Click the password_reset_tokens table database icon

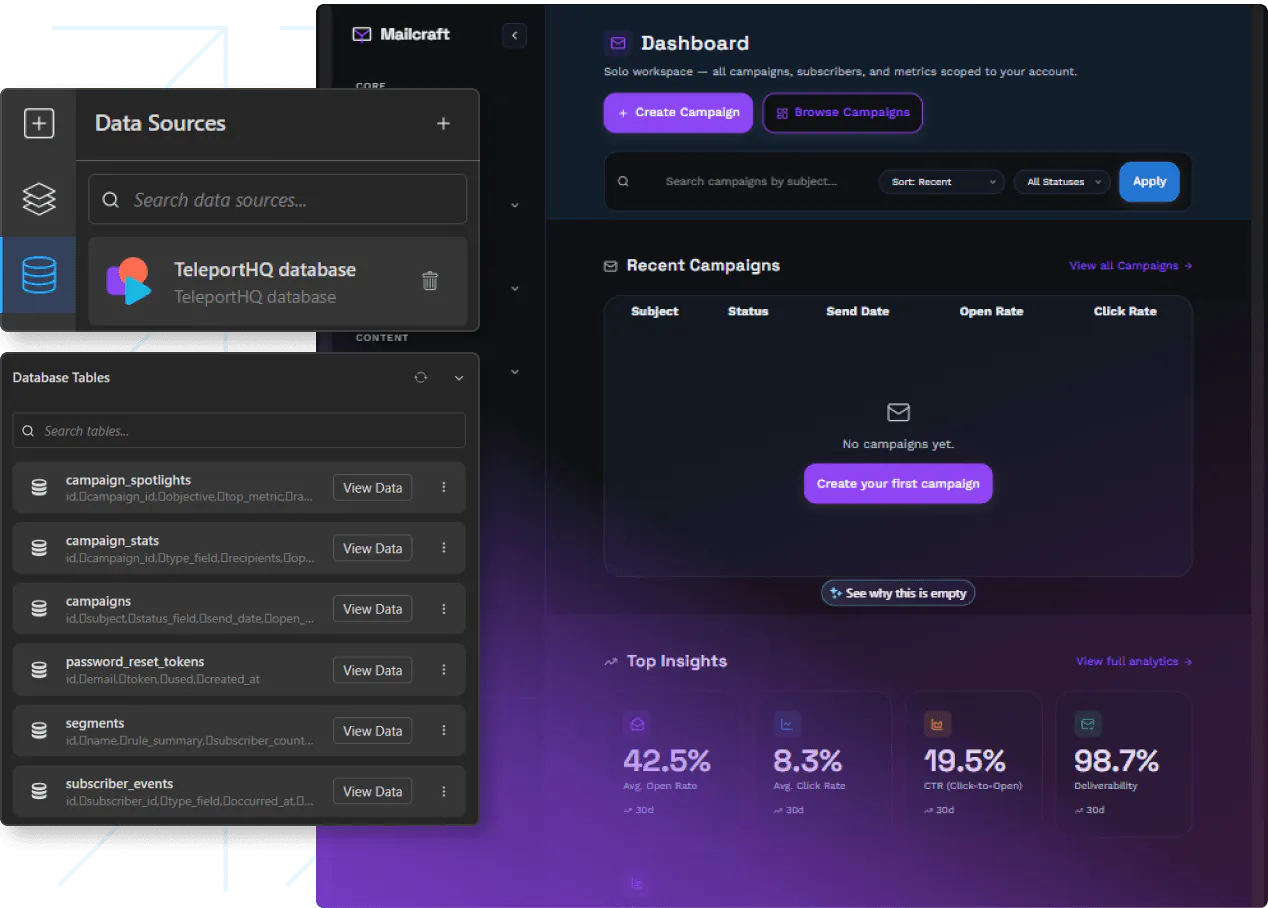[x=39, y=670]
